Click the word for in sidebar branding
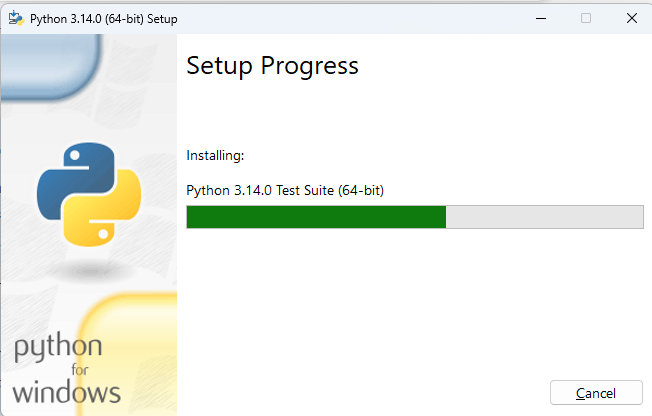The width and height of the screenshot is (652, 416). [80, 369]
